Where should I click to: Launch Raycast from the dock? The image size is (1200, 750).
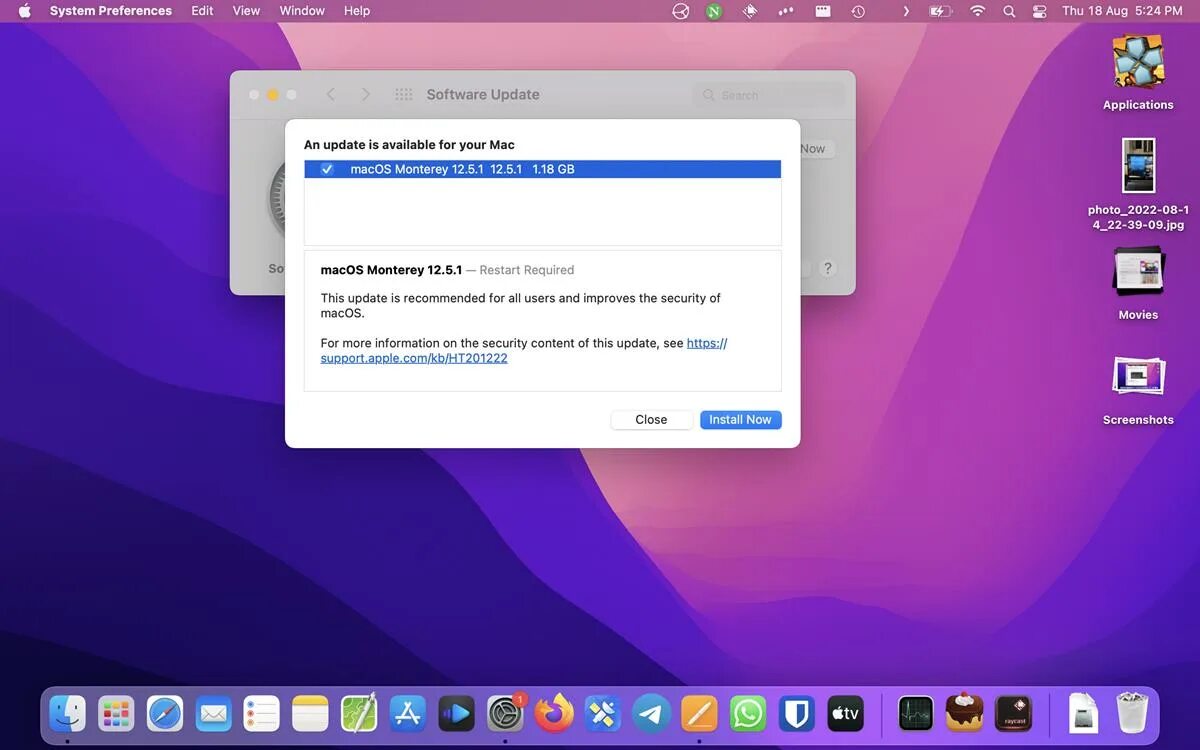(x=1013, y=713)
